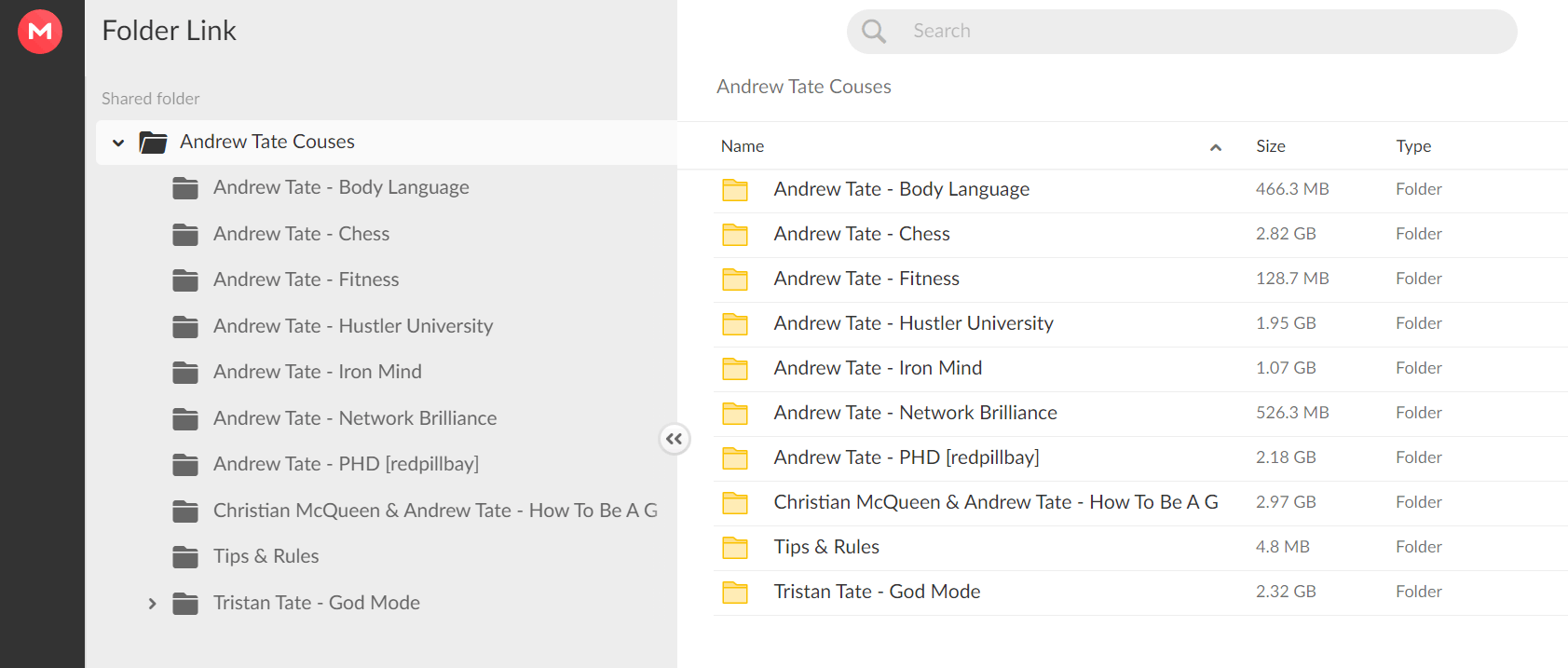Select Andrew Tate - PHD [redpillbay] list name

(x=907, y=457)
